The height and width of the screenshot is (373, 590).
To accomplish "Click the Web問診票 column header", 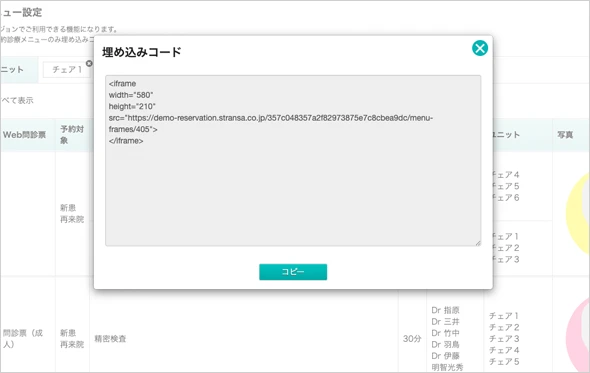I will coord(24,135).
